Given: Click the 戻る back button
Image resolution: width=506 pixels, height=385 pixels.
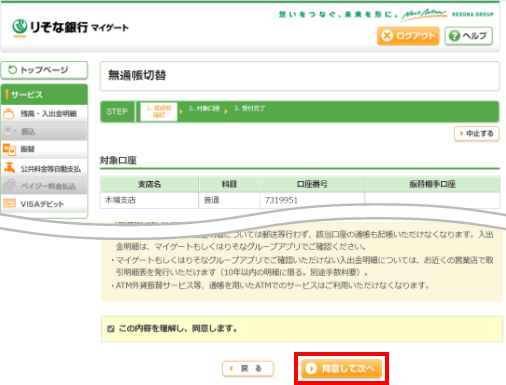Looking at the screenshot, I should (x=248, y=369).
